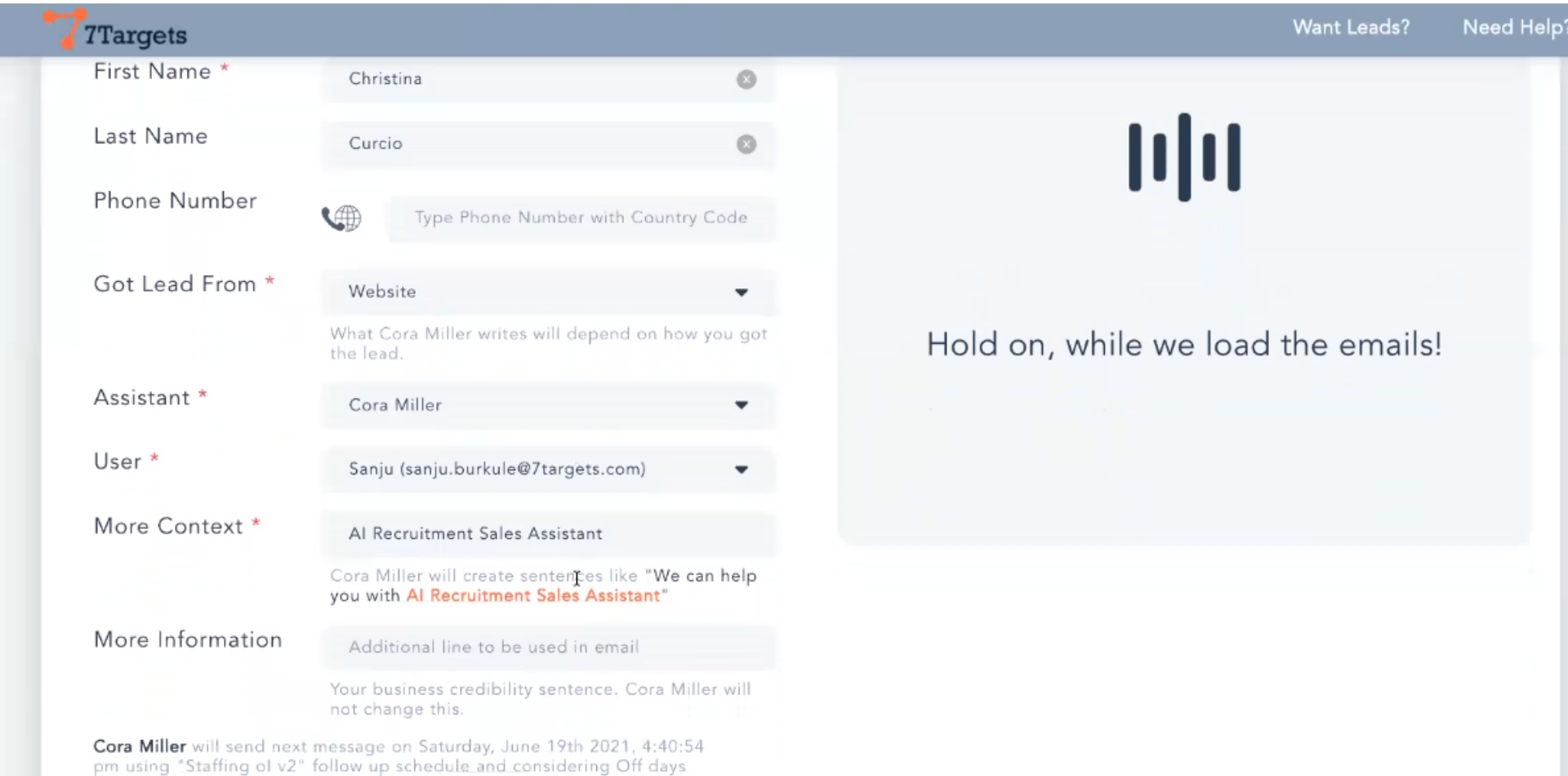
Task: Open the Got Lead From dropdown
Action: coord(741,292)
